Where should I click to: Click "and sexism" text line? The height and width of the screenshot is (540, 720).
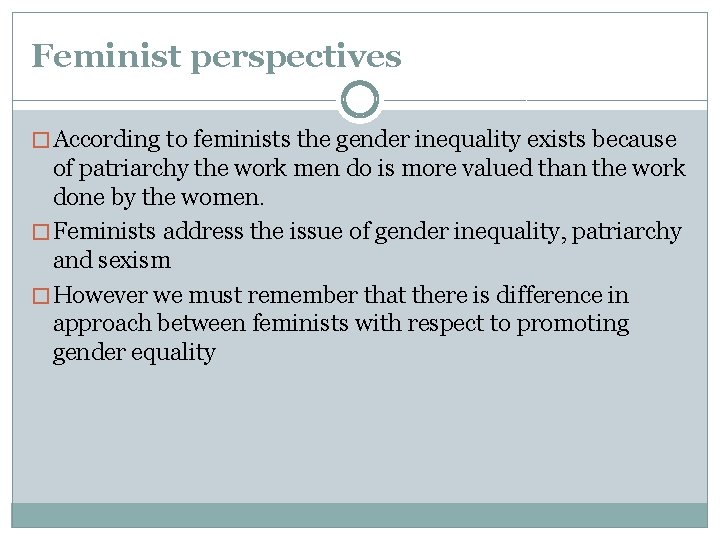click(112, 260)
